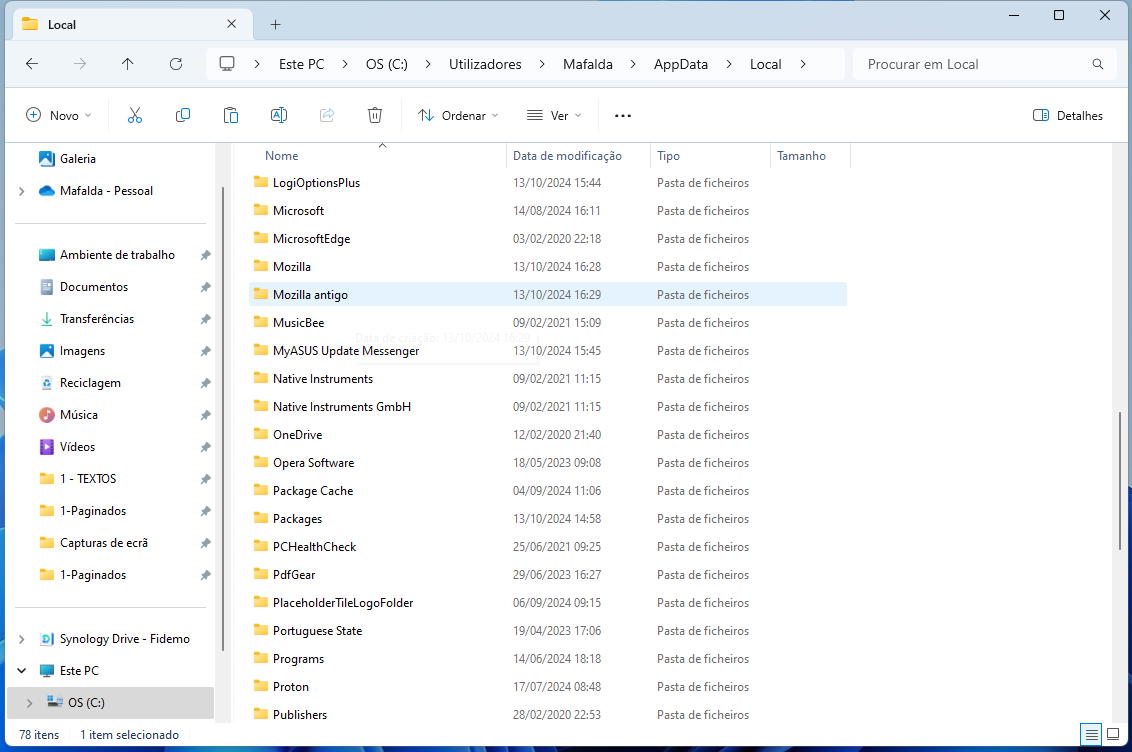Expand Mafalda - Pessoal in sidebar
Screen dimensions: 1132x752
click(x=22, y=191)
